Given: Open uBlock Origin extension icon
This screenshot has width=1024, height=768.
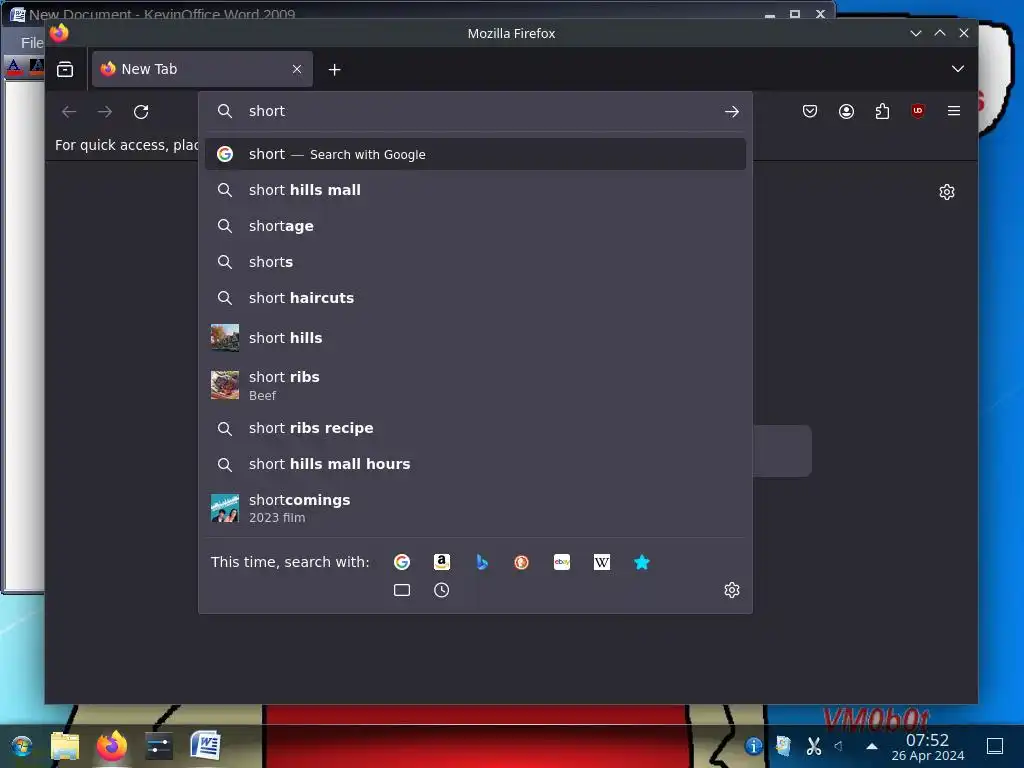Looking at the screenshot, I should 918,111.
